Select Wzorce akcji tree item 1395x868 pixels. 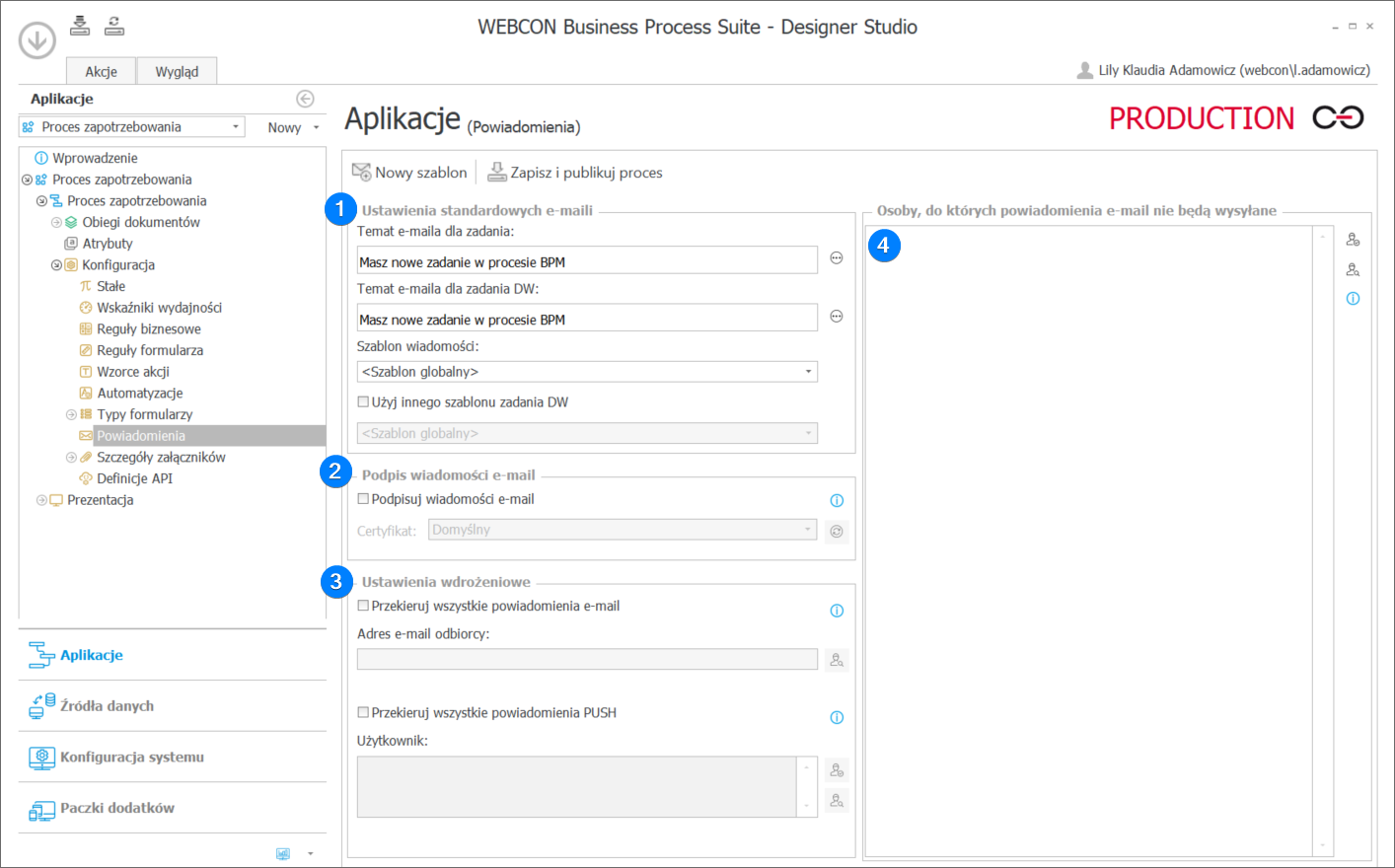coord(133,372)
